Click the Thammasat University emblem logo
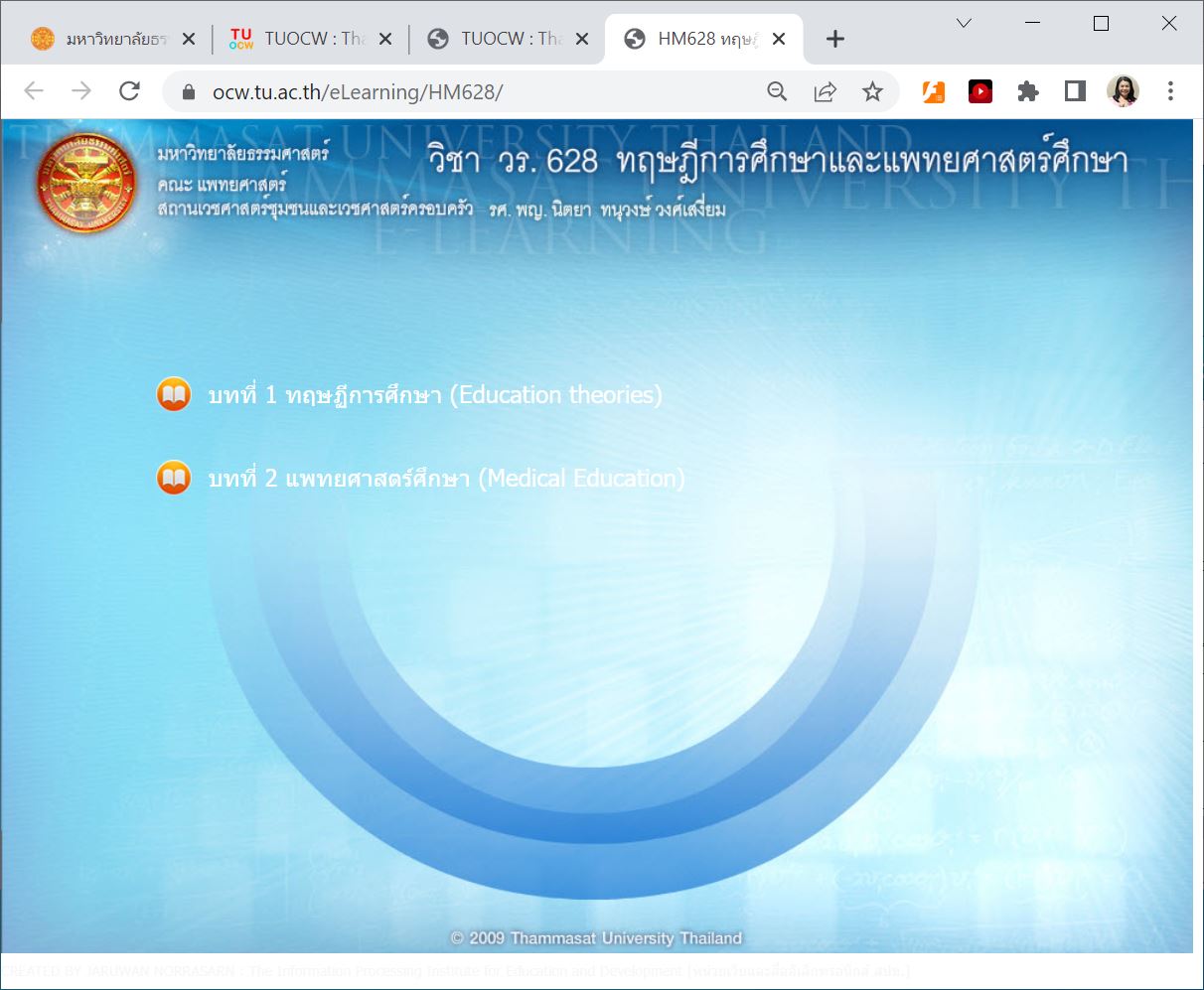The image size is (1204, 990). point(85,183)
